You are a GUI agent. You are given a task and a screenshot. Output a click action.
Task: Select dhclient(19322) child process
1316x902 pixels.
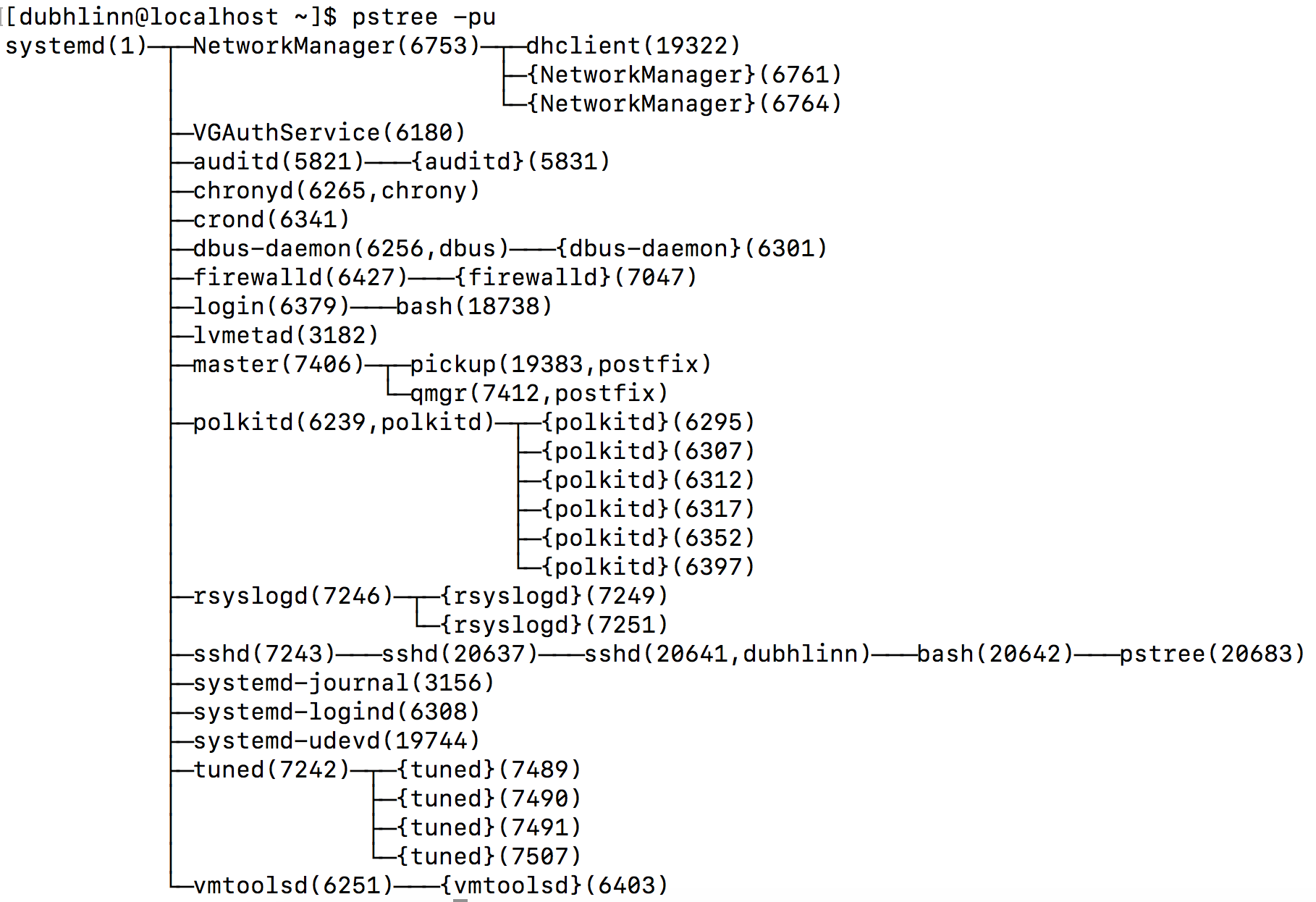point(633,46)
